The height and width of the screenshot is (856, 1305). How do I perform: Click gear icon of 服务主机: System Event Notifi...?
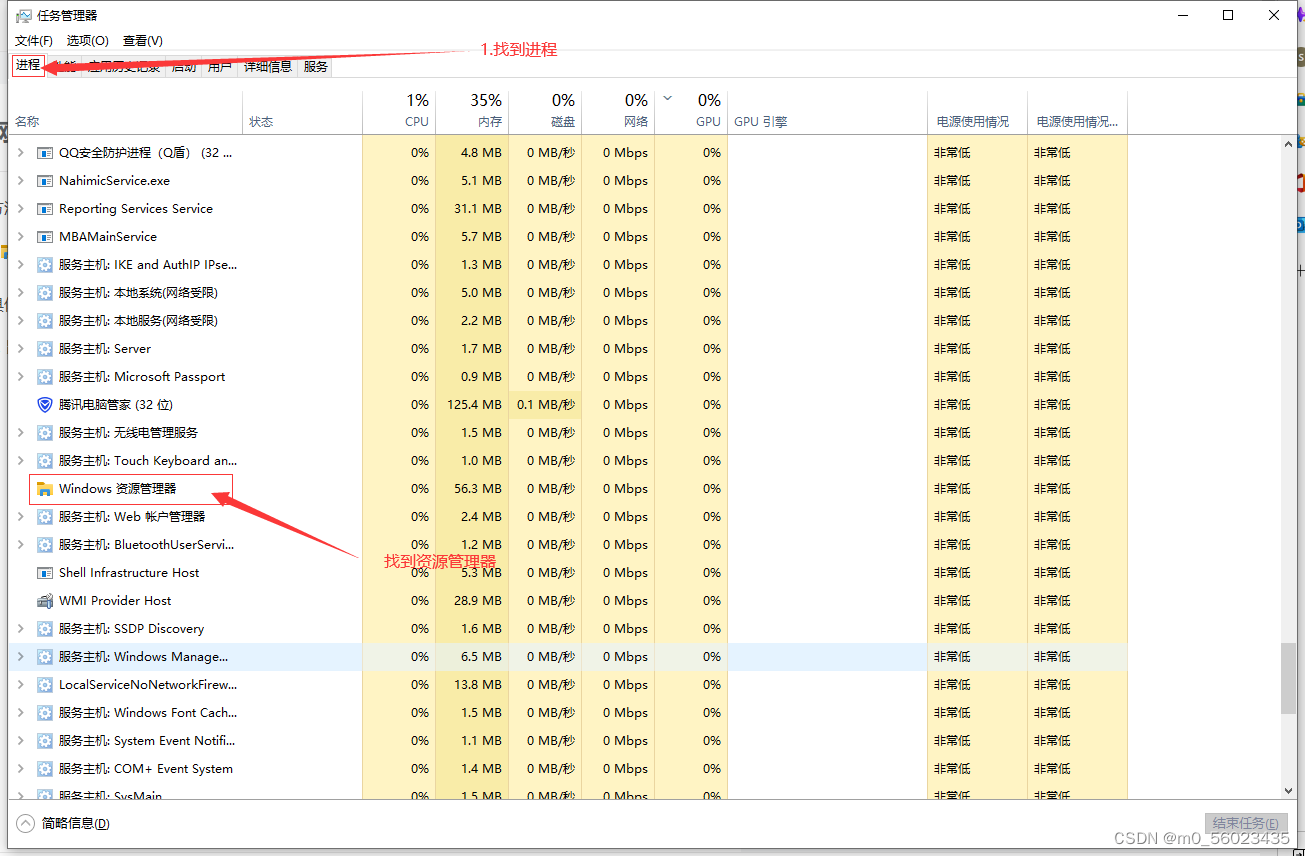click(44, 741)
